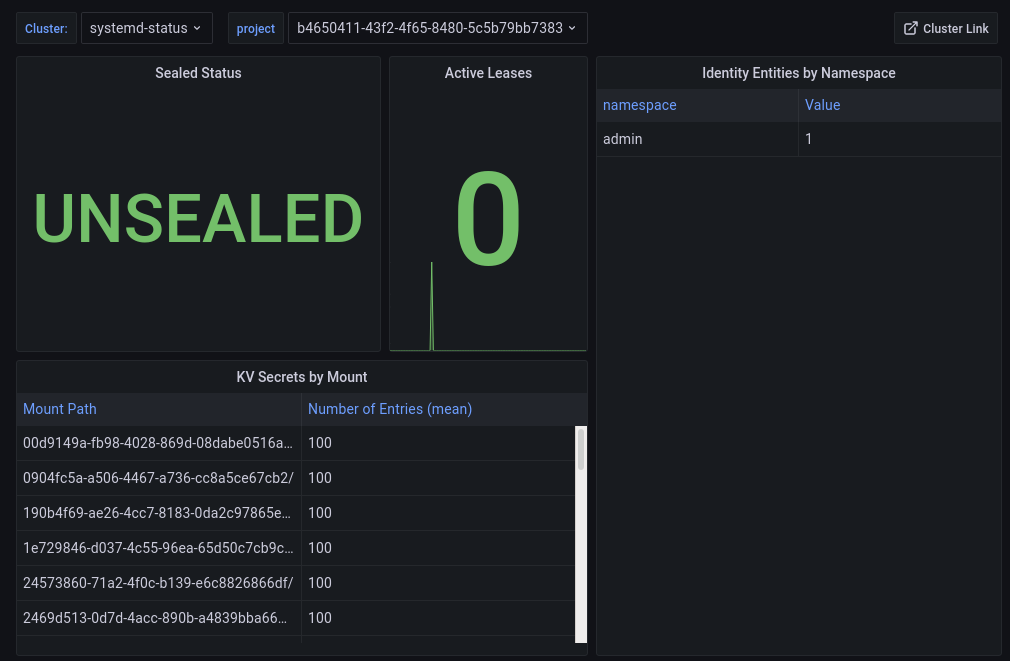The image size is (1010, 661).
Task: Expand the systemd-status cluster dropdown
Action: tap(145, 28)
